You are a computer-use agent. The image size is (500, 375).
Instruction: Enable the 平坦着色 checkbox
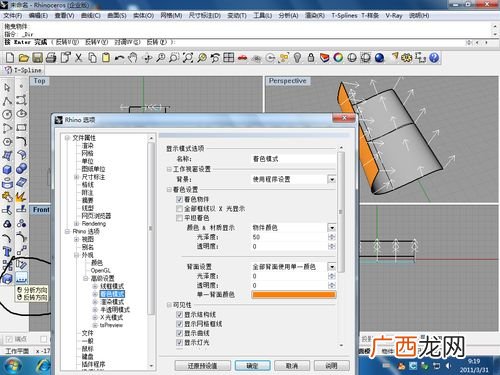(x=179, y=218)
